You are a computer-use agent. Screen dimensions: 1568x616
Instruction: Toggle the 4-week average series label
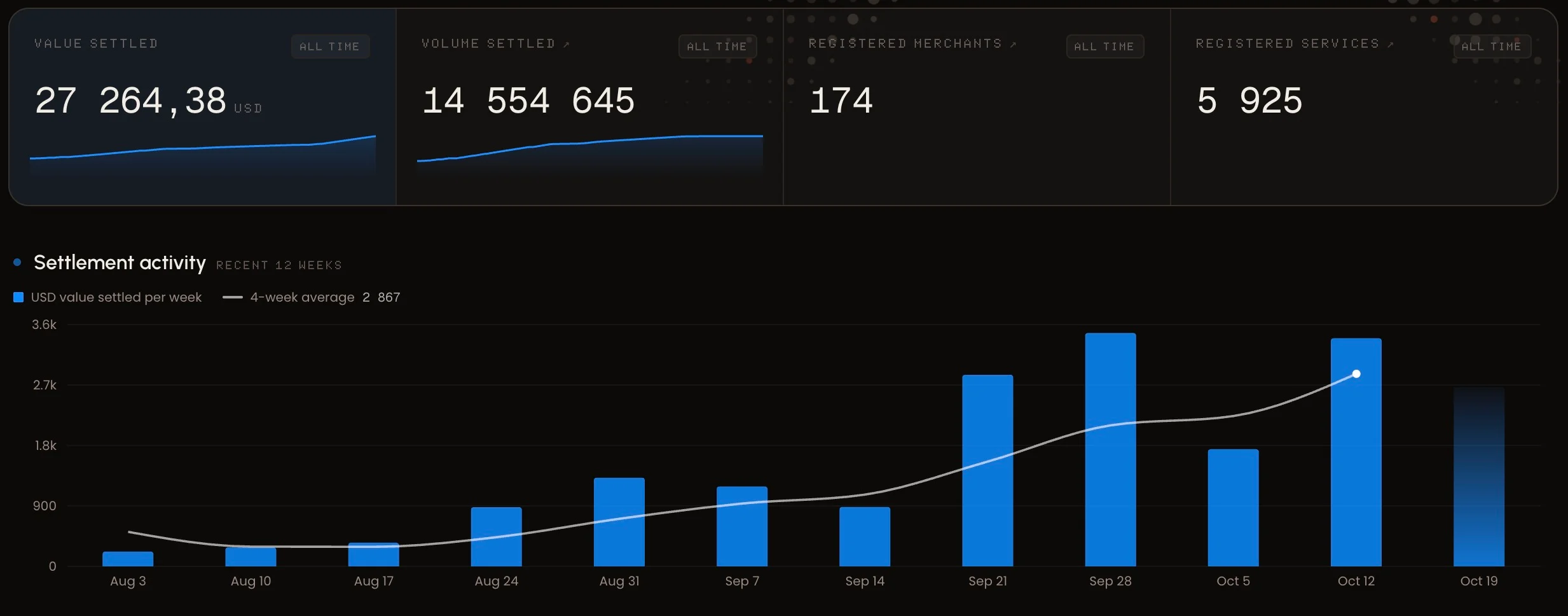click(302, 297)
